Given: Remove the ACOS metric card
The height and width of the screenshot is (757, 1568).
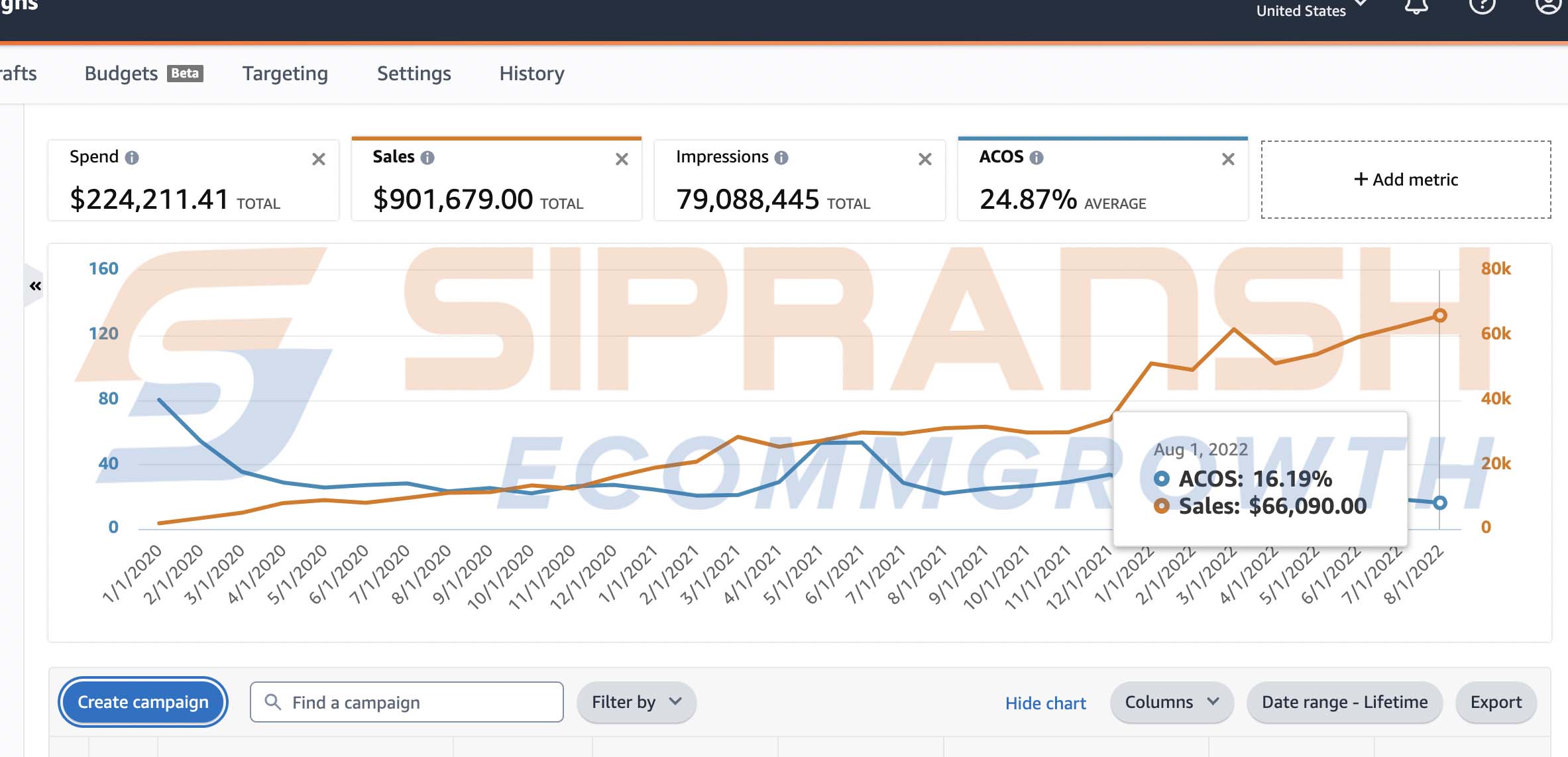Looking at the screenshot, I should (1228, 159).
